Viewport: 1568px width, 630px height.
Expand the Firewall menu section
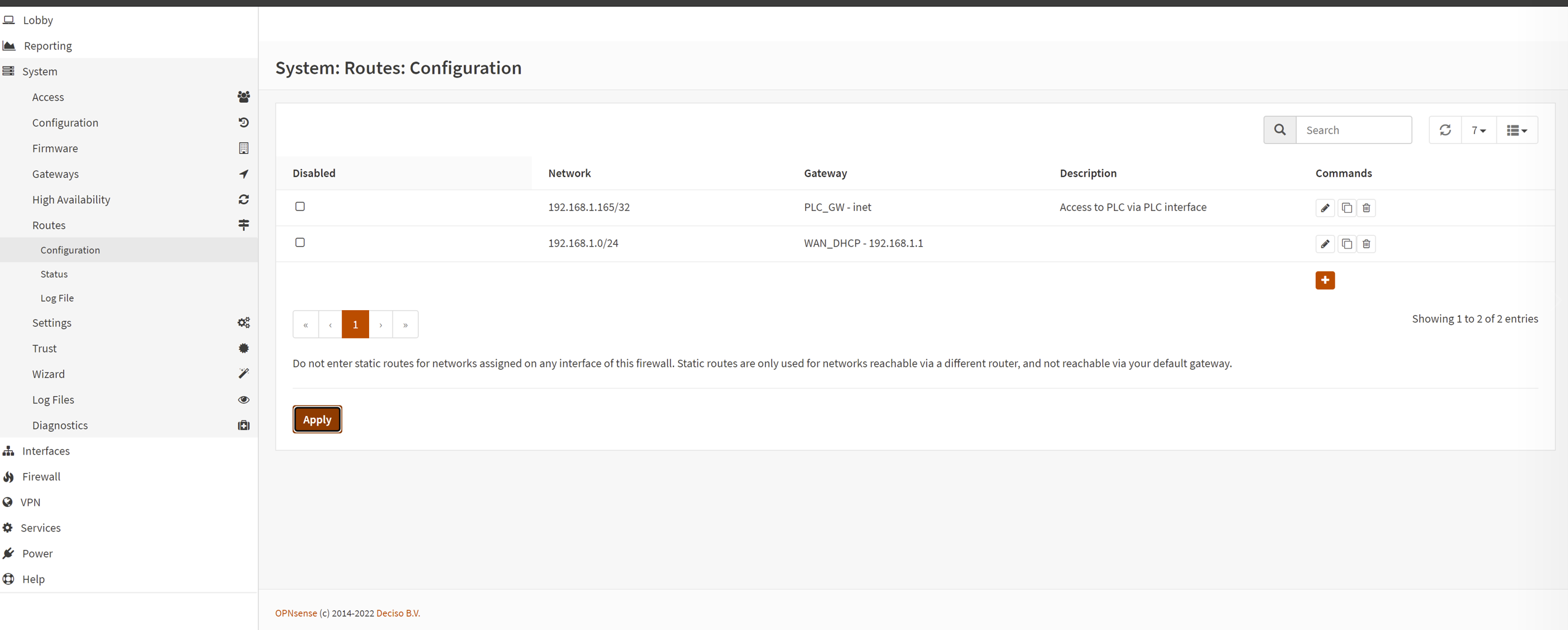[41, 476]
